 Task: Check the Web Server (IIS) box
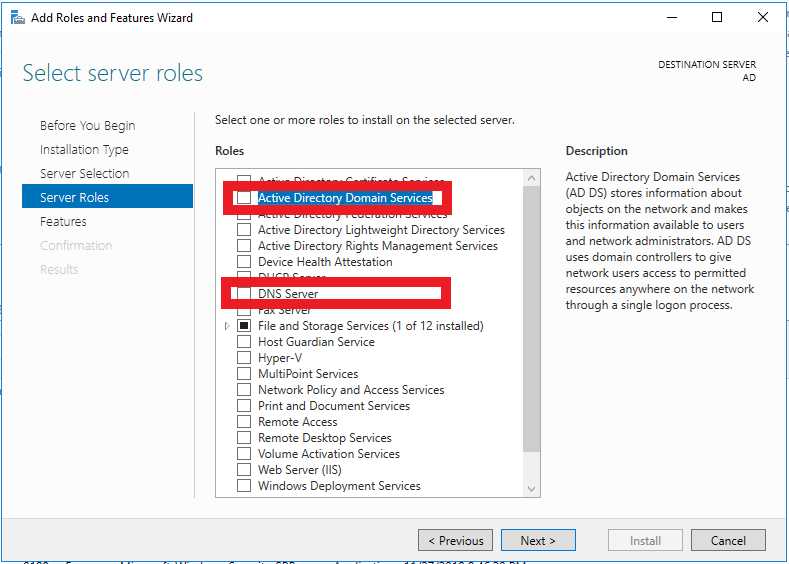(244, 469)
